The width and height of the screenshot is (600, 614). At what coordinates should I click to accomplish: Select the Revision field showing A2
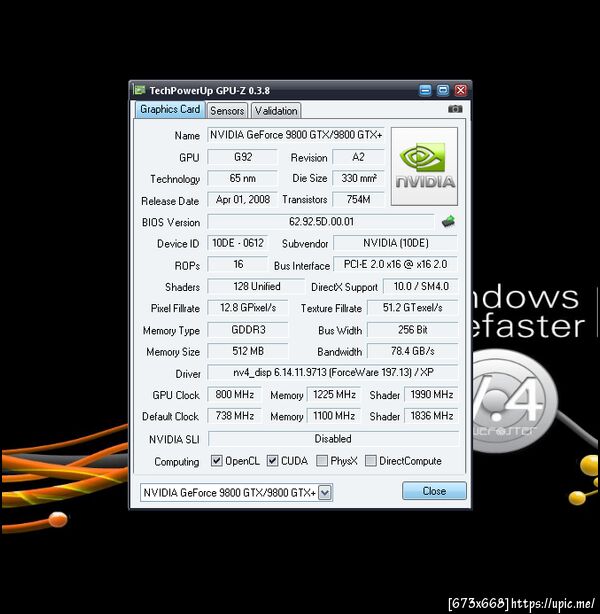point(358,157)
